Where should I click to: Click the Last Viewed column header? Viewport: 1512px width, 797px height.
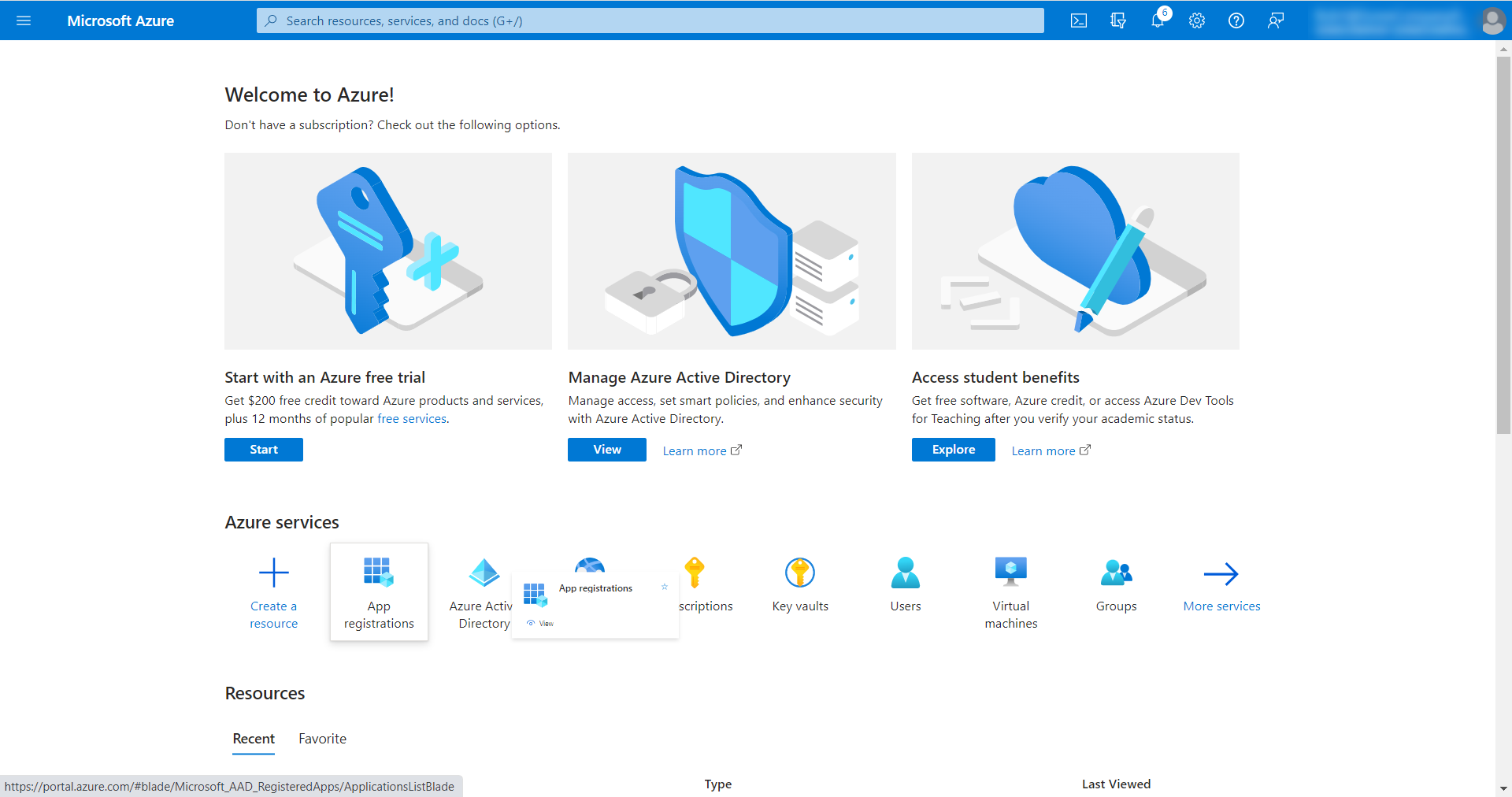click(1116, 784)
